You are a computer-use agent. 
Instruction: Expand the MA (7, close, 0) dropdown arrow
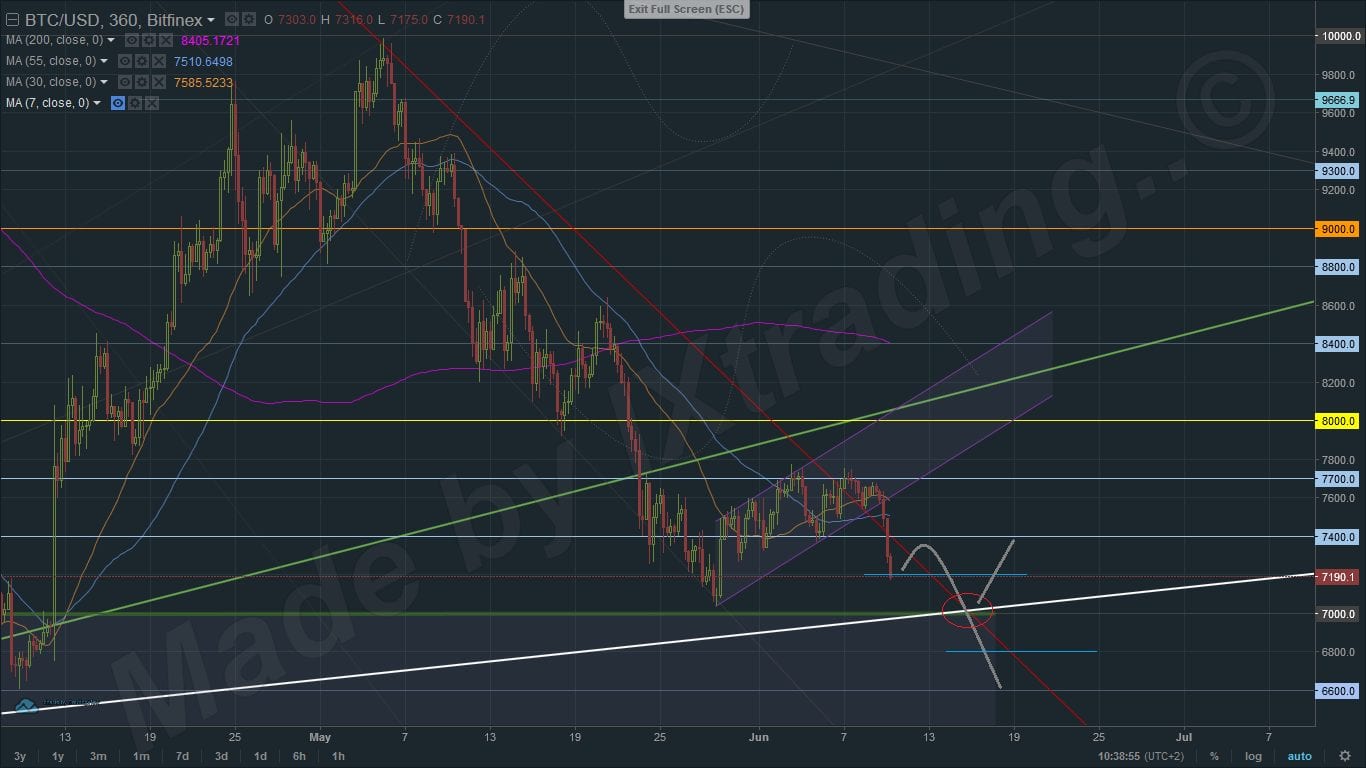click(97, 103)
